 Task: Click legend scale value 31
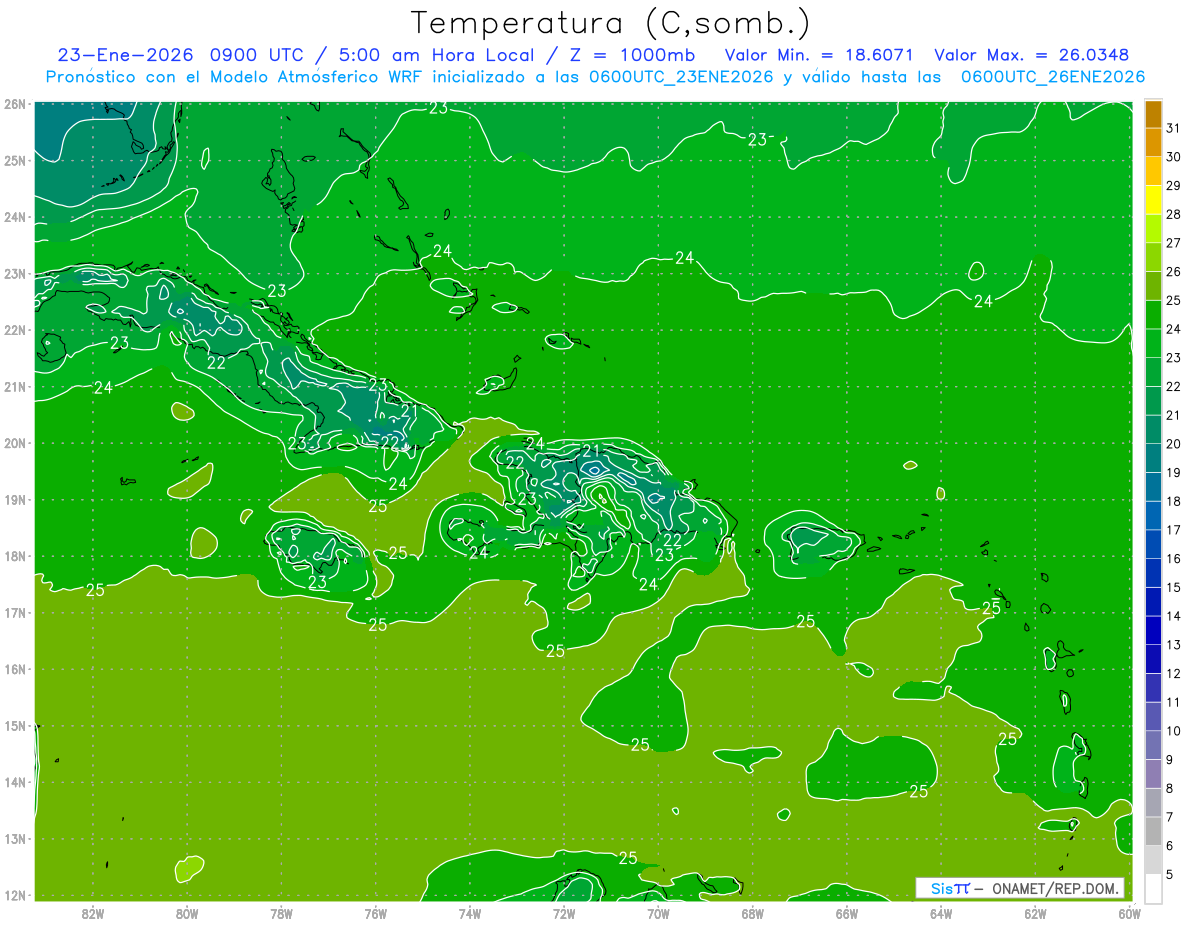1173,128
